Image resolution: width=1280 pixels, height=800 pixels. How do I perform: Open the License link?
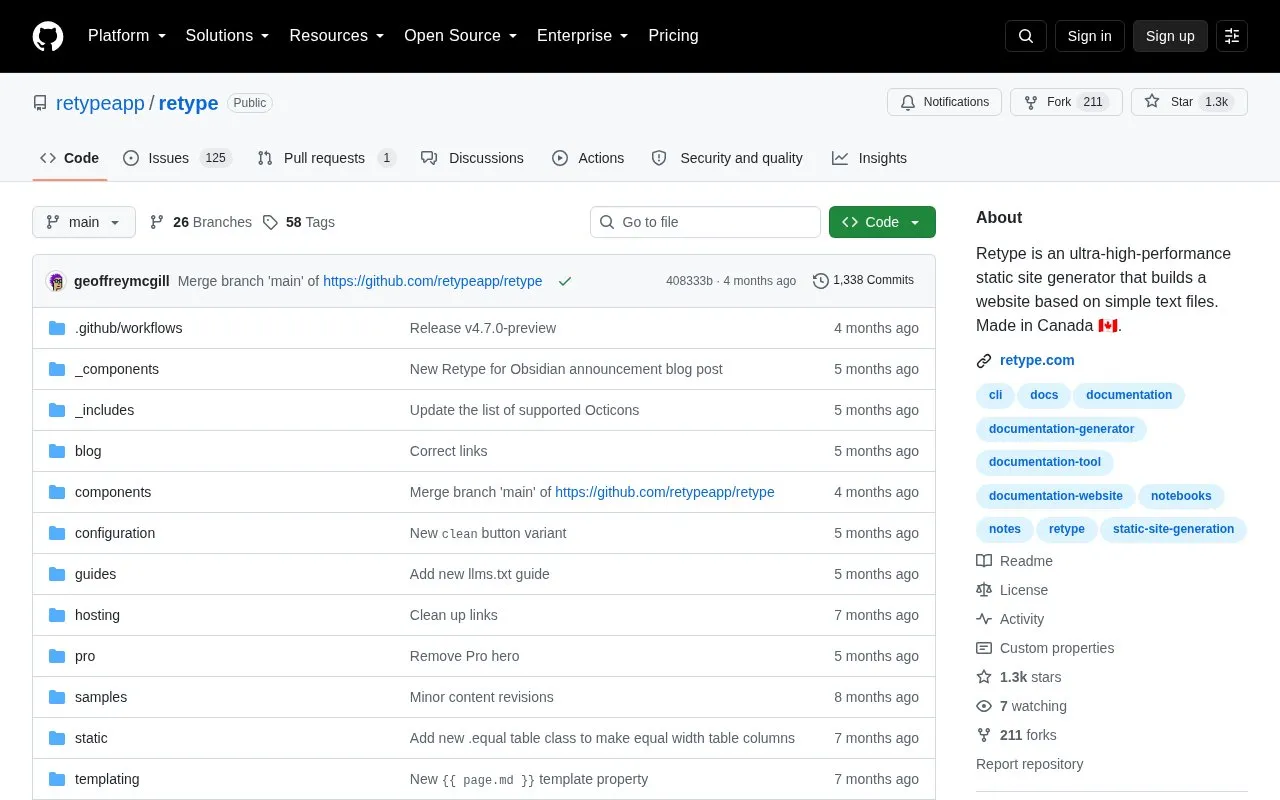1012,590
